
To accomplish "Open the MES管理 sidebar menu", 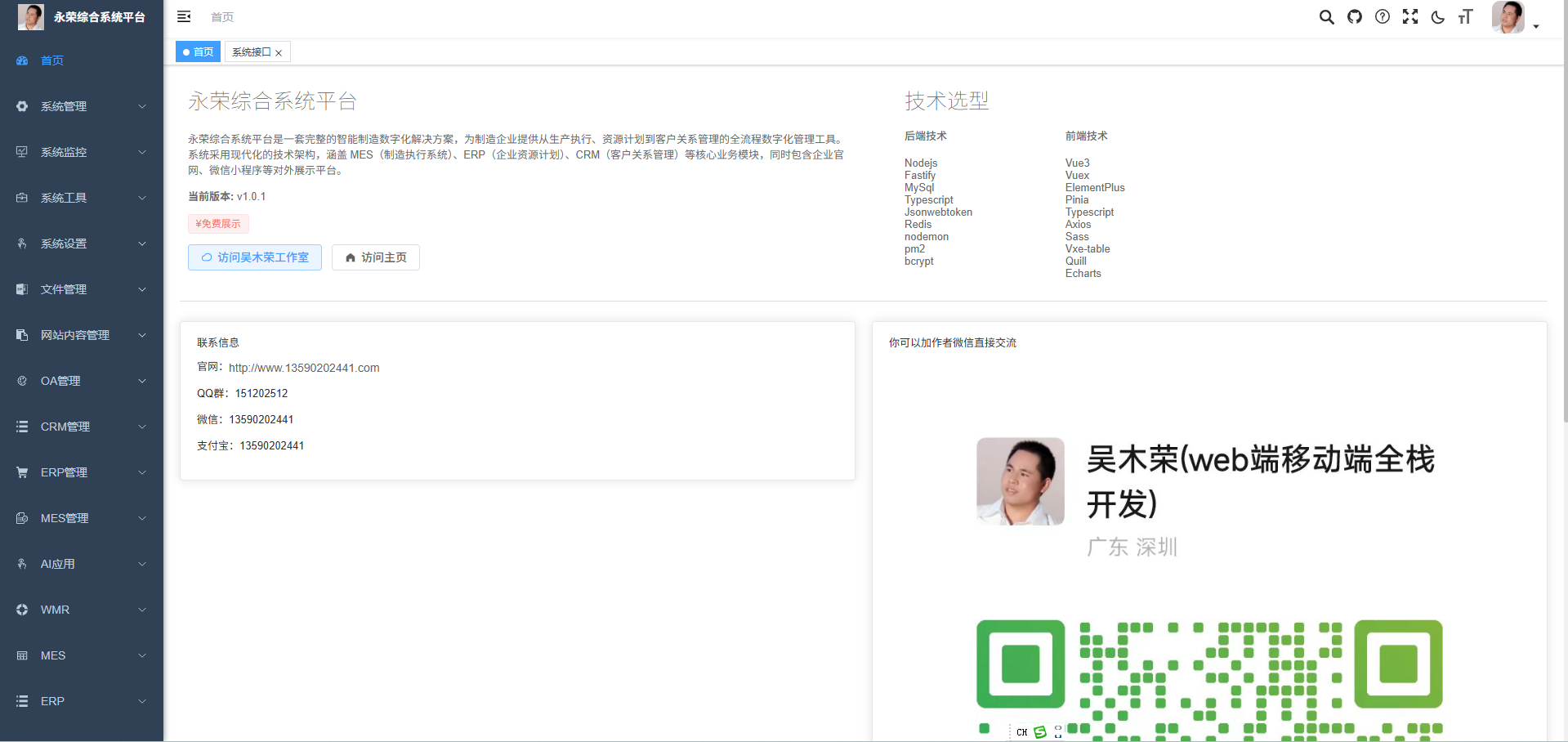I will (x=82, y=518).
